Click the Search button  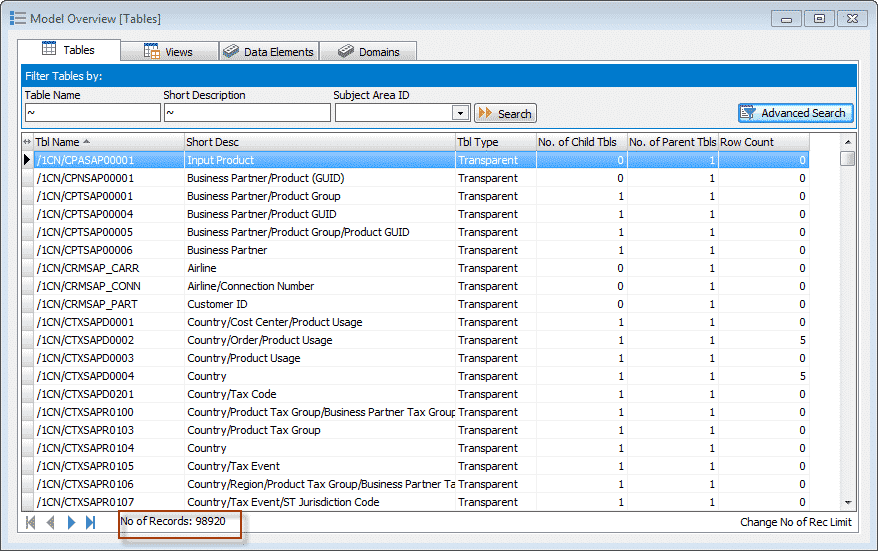[505, 113]
